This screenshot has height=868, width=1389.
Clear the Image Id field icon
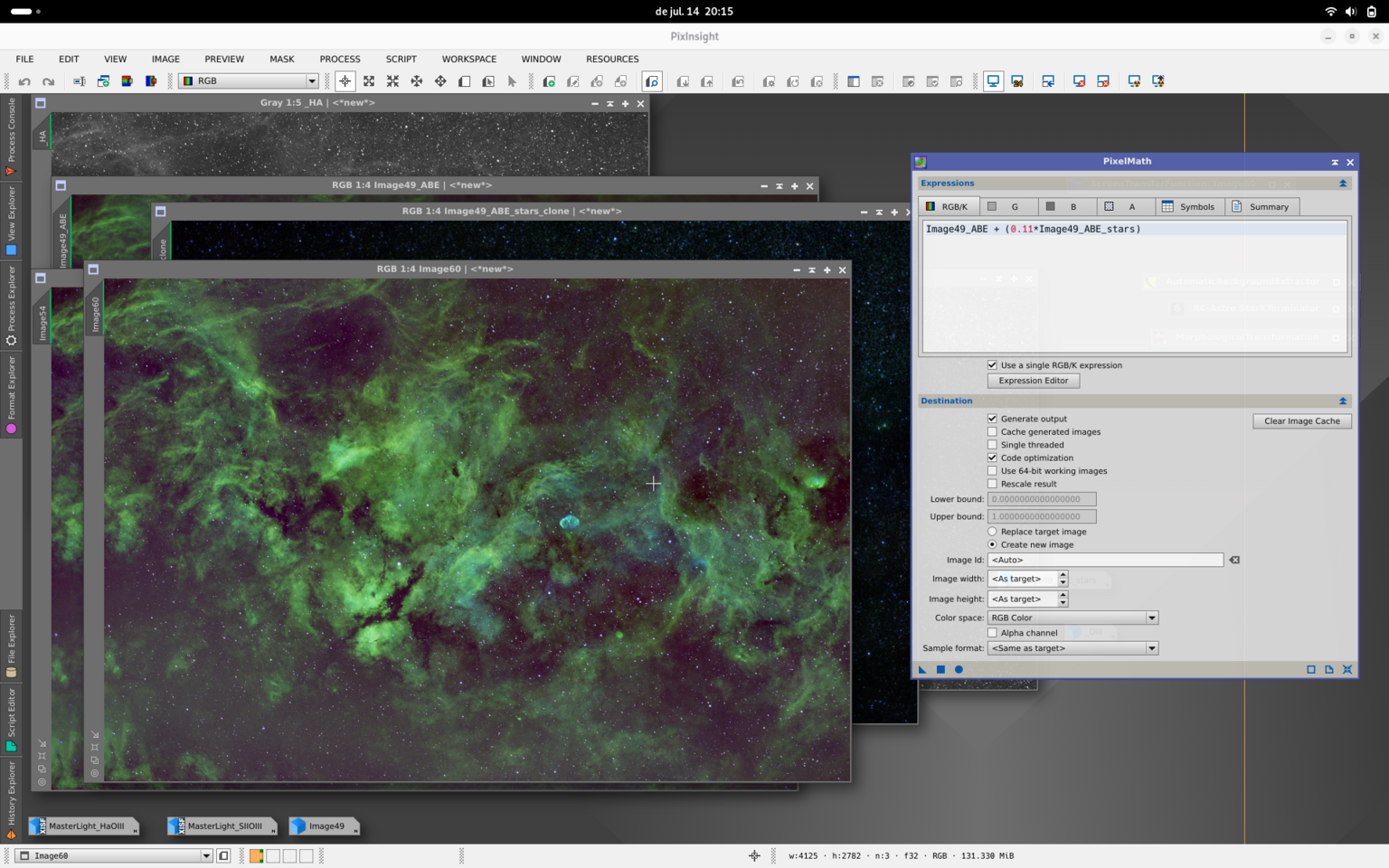(x=1234, y=561)
